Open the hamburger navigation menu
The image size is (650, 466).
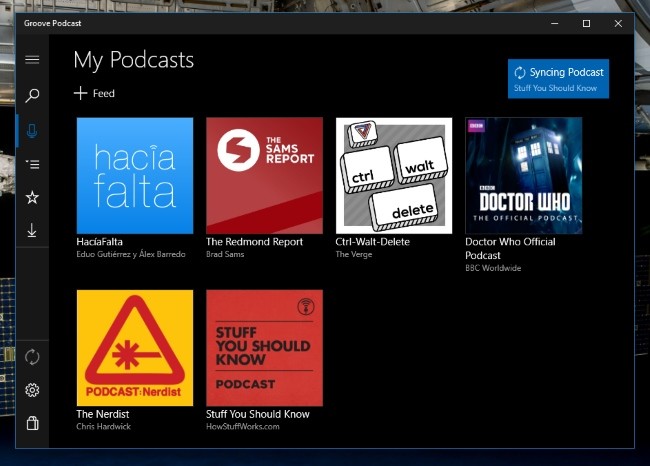coord(32,60)
